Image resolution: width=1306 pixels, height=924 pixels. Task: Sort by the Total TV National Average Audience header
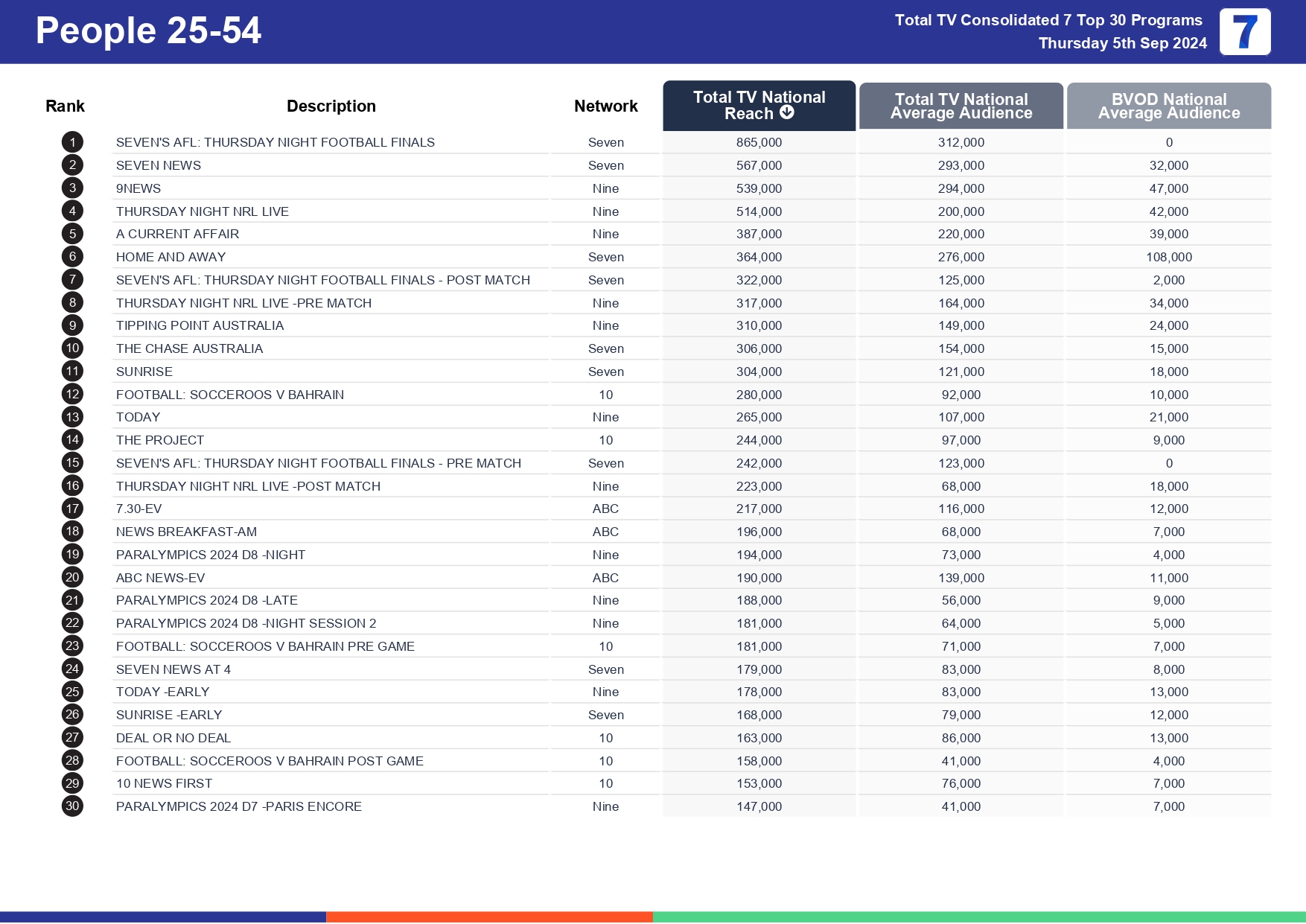961,106
